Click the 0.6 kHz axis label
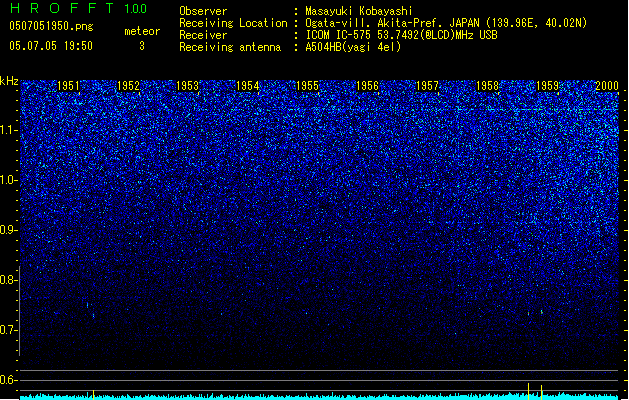 [8, 380]
